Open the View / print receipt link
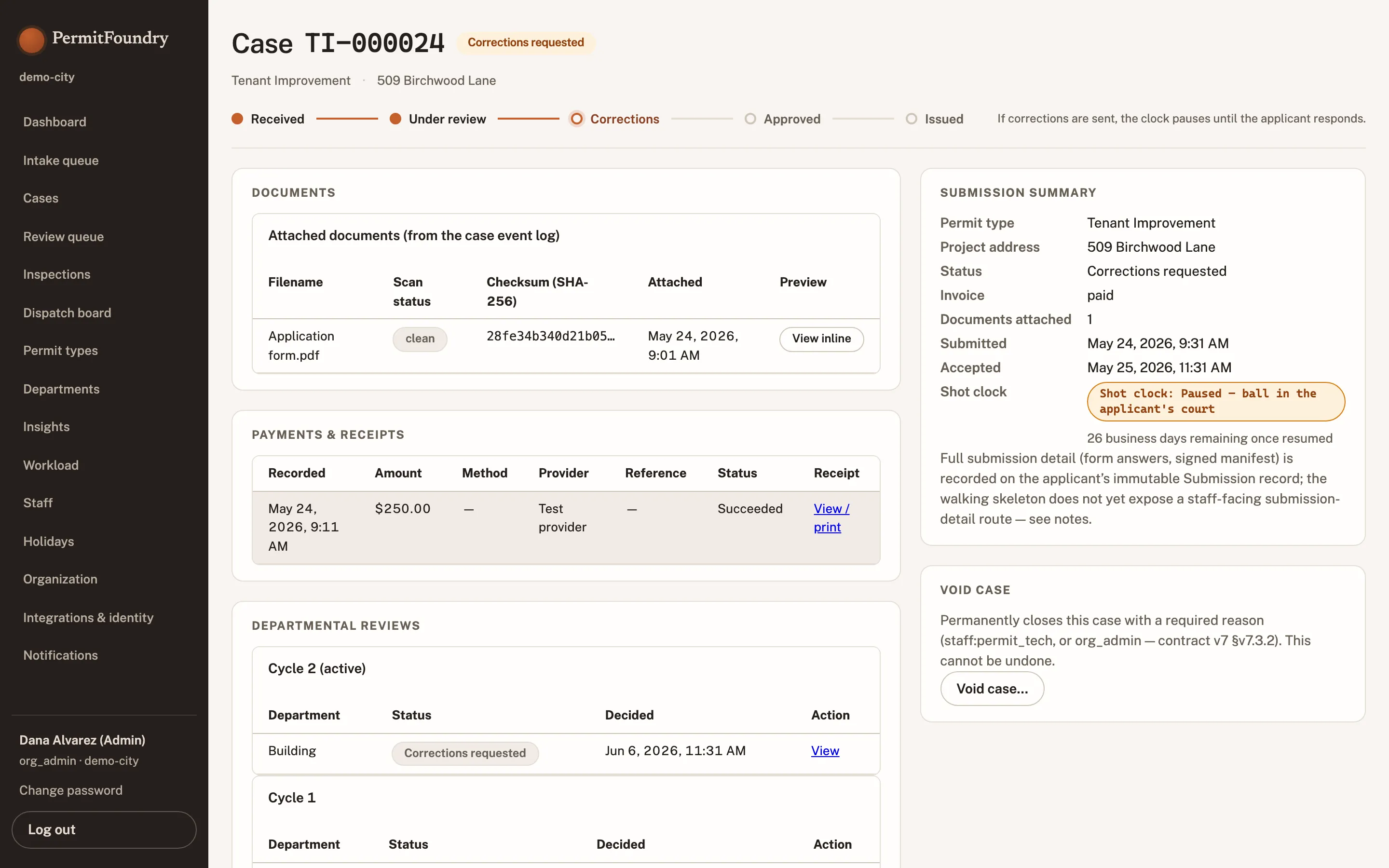1389x868 pixels. [x=831, y=517]
